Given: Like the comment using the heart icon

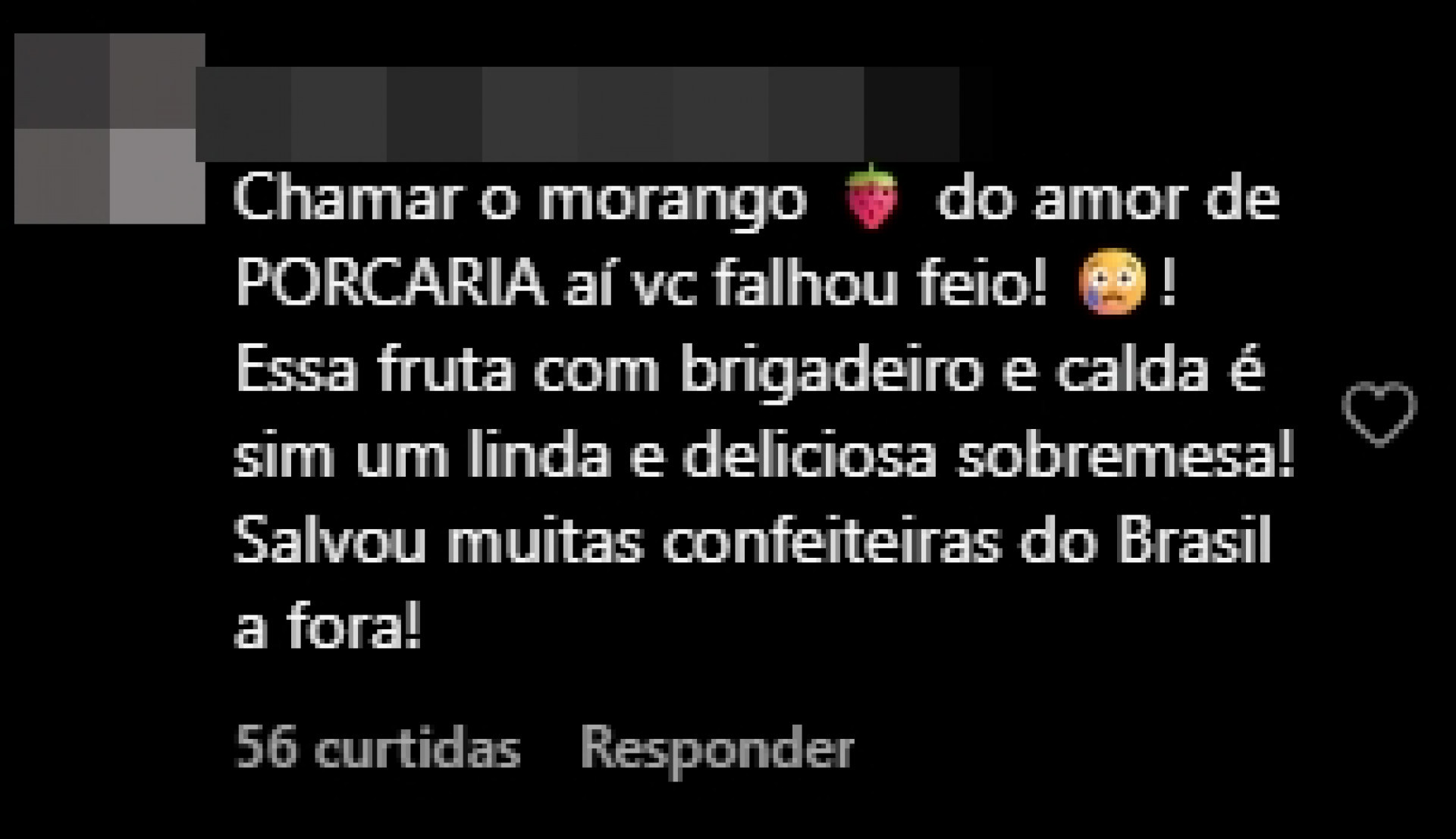Looking at the screenshot, I should point(1379,415).
